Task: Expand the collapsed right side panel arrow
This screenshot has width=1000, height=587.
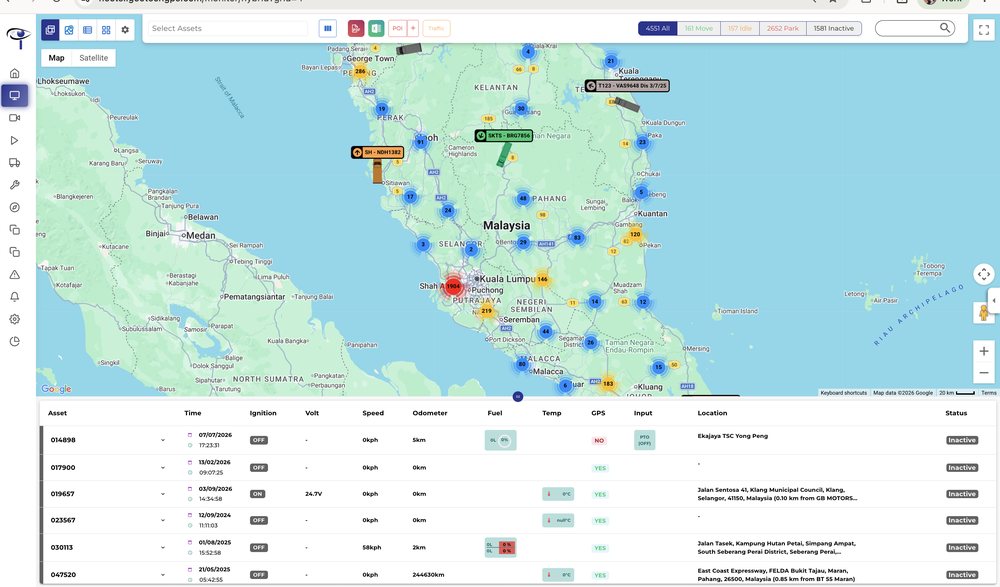Action: click(994, 301)
